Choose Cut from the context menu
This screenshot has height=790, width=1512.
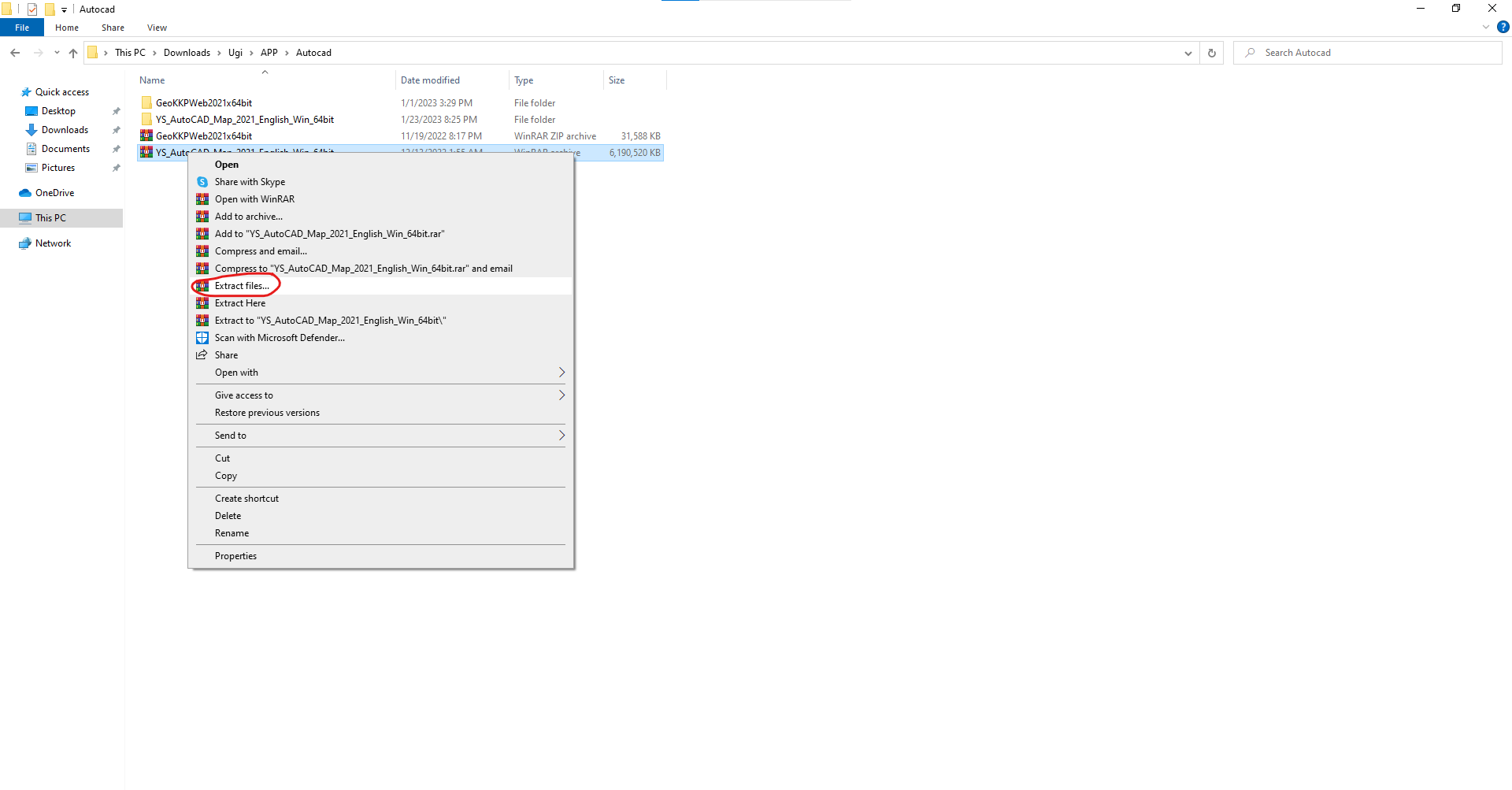click(x=382, y=458)
